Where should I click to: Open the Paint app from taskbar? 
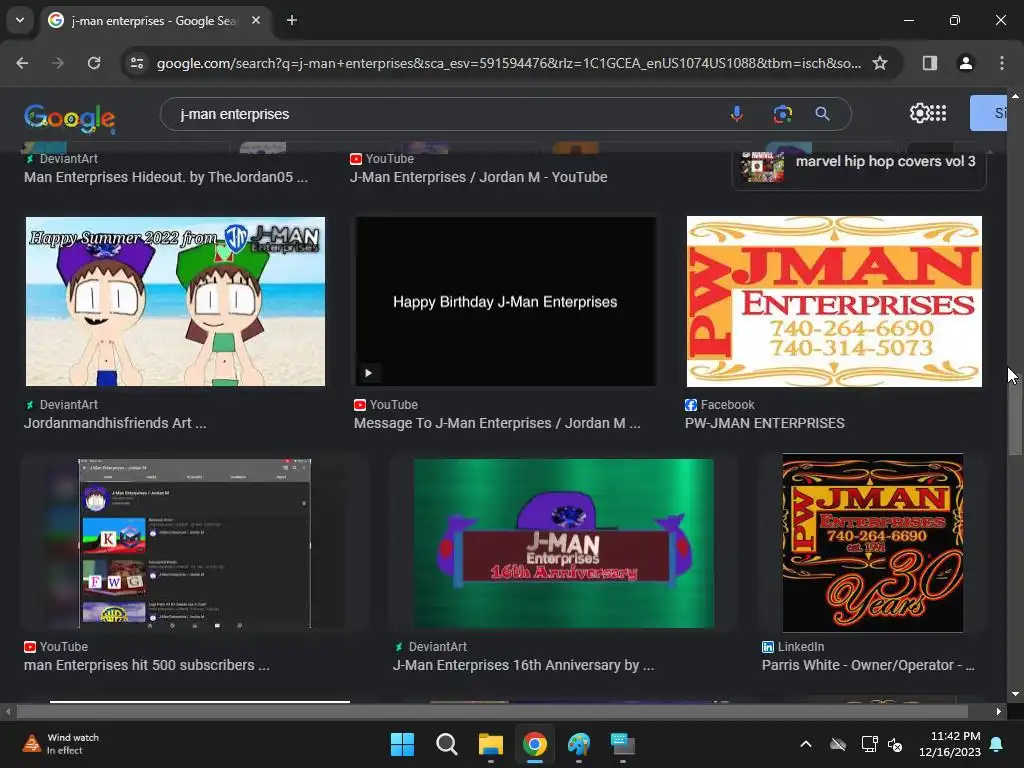click(579, 744)
